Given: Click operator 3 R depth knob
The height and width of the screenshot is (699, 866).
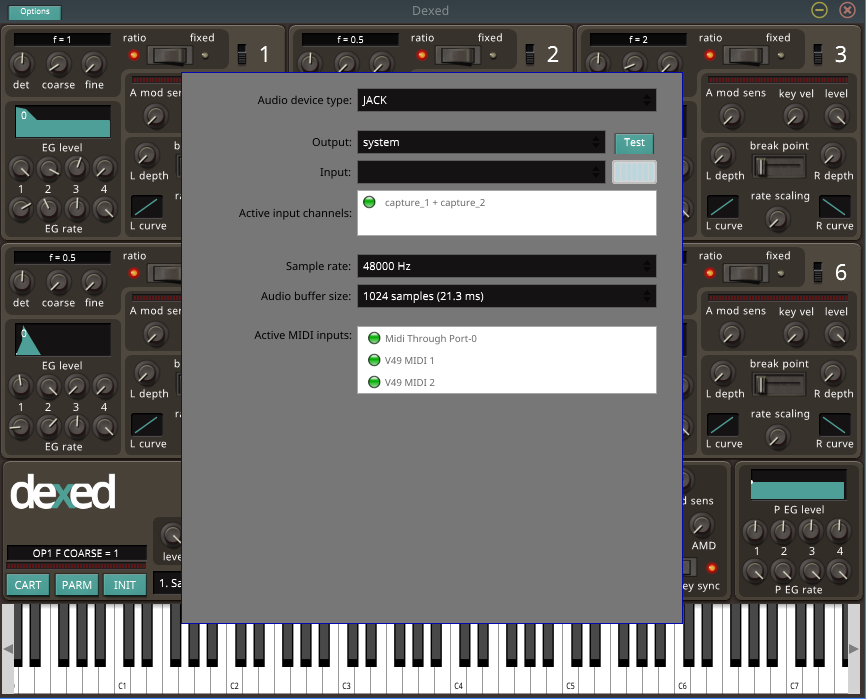Looking at the screenshot, I should click(832, 155).
